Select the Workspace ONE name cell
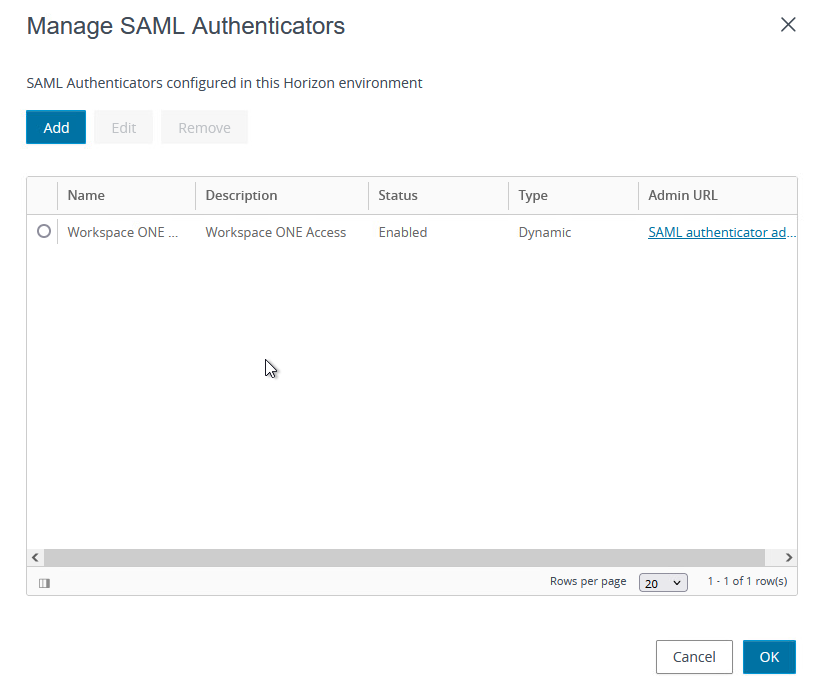The width and height of the screenshot is (828, 689). point(123,232)
